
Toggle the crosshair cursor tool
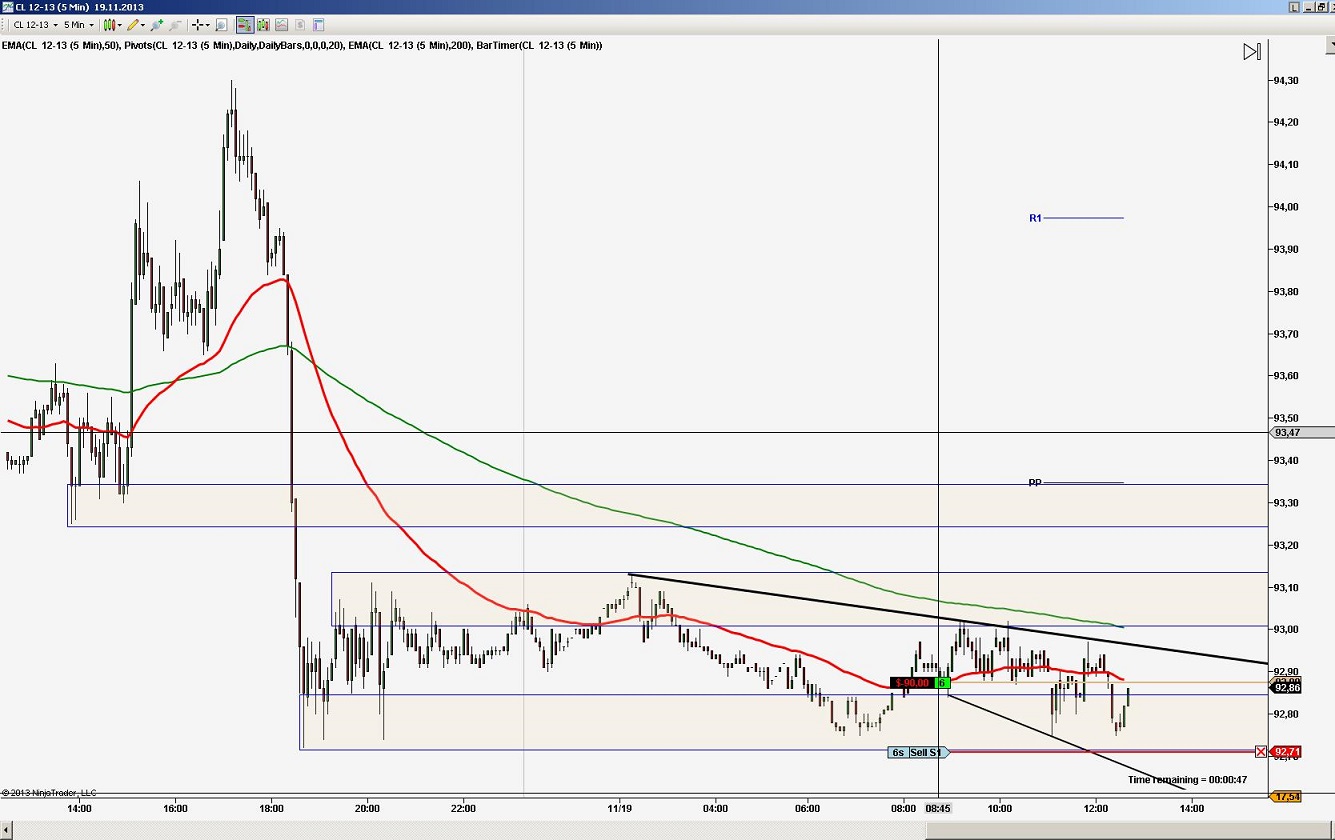pos(196,25)
